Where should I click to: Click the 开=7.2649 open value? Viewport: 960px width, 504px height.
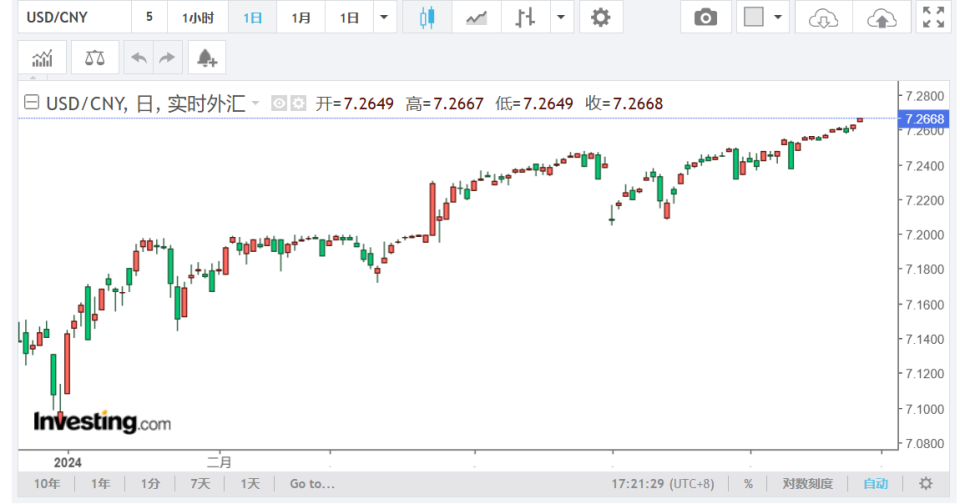(x=354, y=103)
